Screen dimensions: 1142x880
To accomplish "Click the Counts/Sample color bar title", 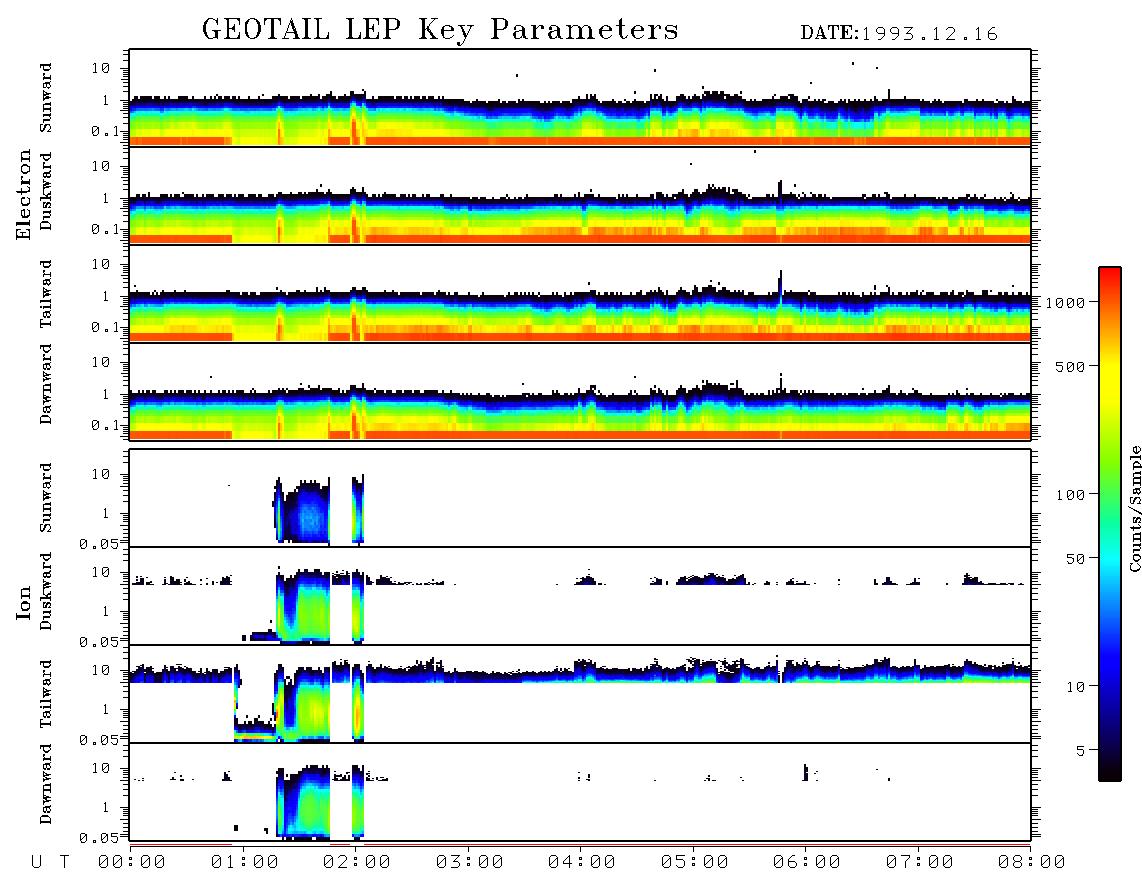I will pos(1134,509).
